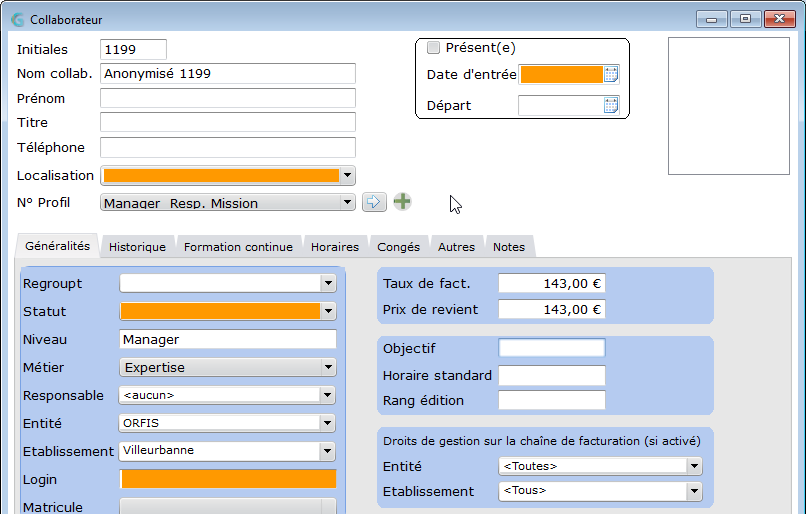806x514 pixels.
Task: Open the billing rights Etablissement <Tous> dropdown
Action: click(694, 491)
